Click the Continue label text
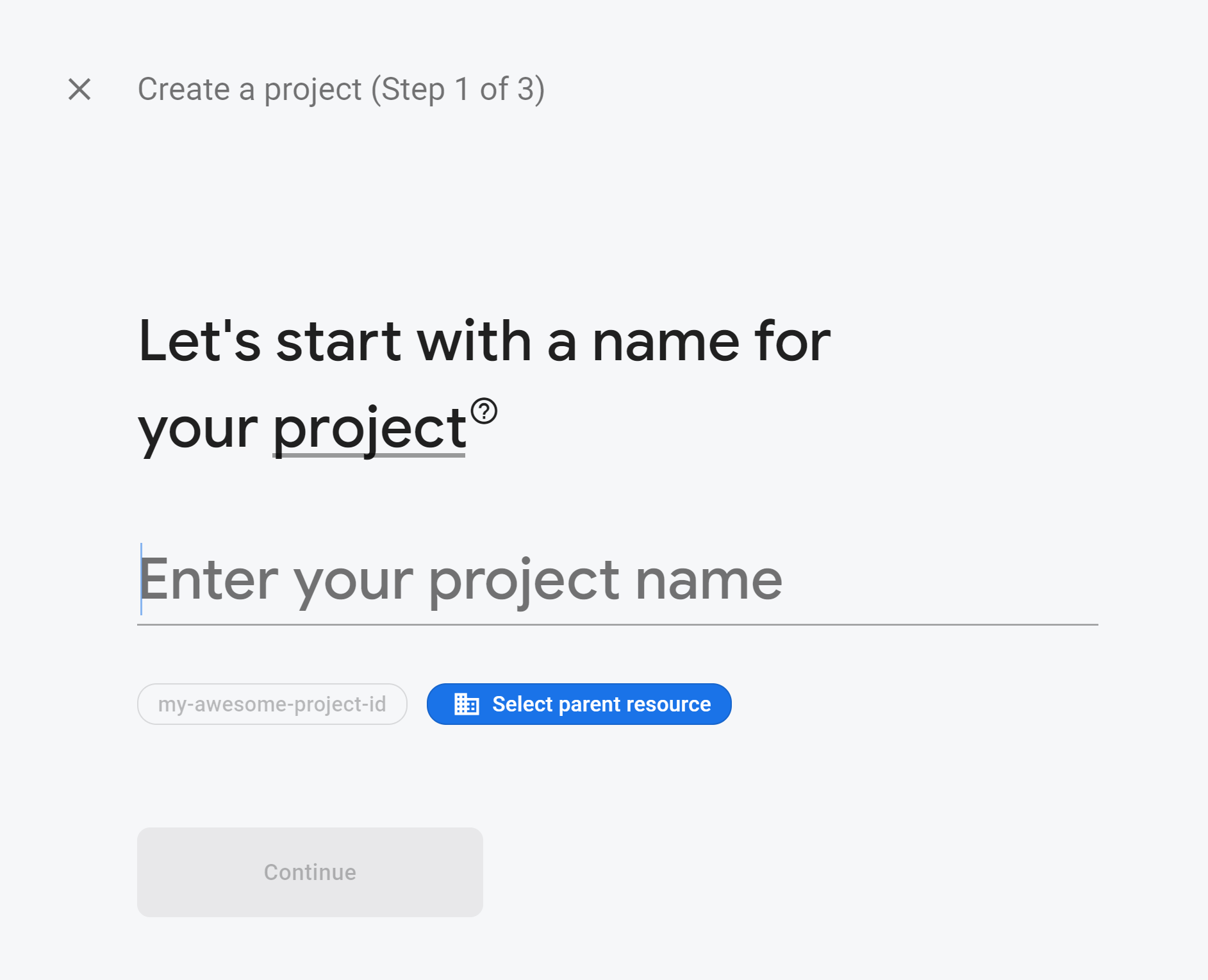Viewport: 1208px width, 980px height. tap(310, 872)
